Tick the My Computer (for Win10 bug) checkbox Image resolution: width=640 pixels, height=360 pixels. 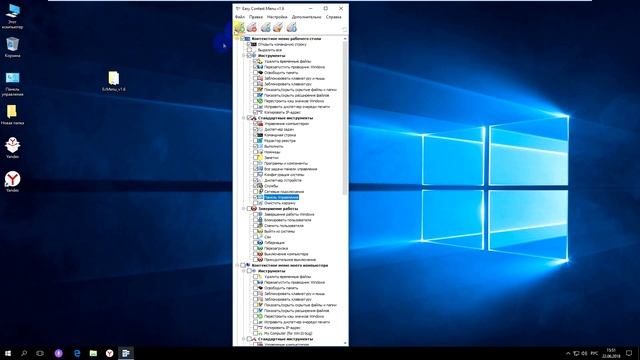coord(256,333)
